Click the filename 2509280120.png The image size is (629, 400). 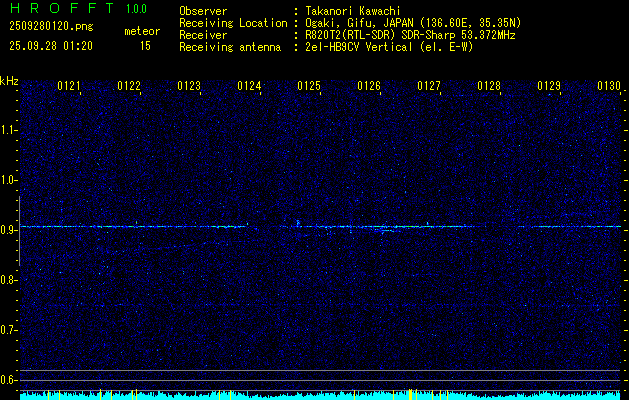coord(51,26)
